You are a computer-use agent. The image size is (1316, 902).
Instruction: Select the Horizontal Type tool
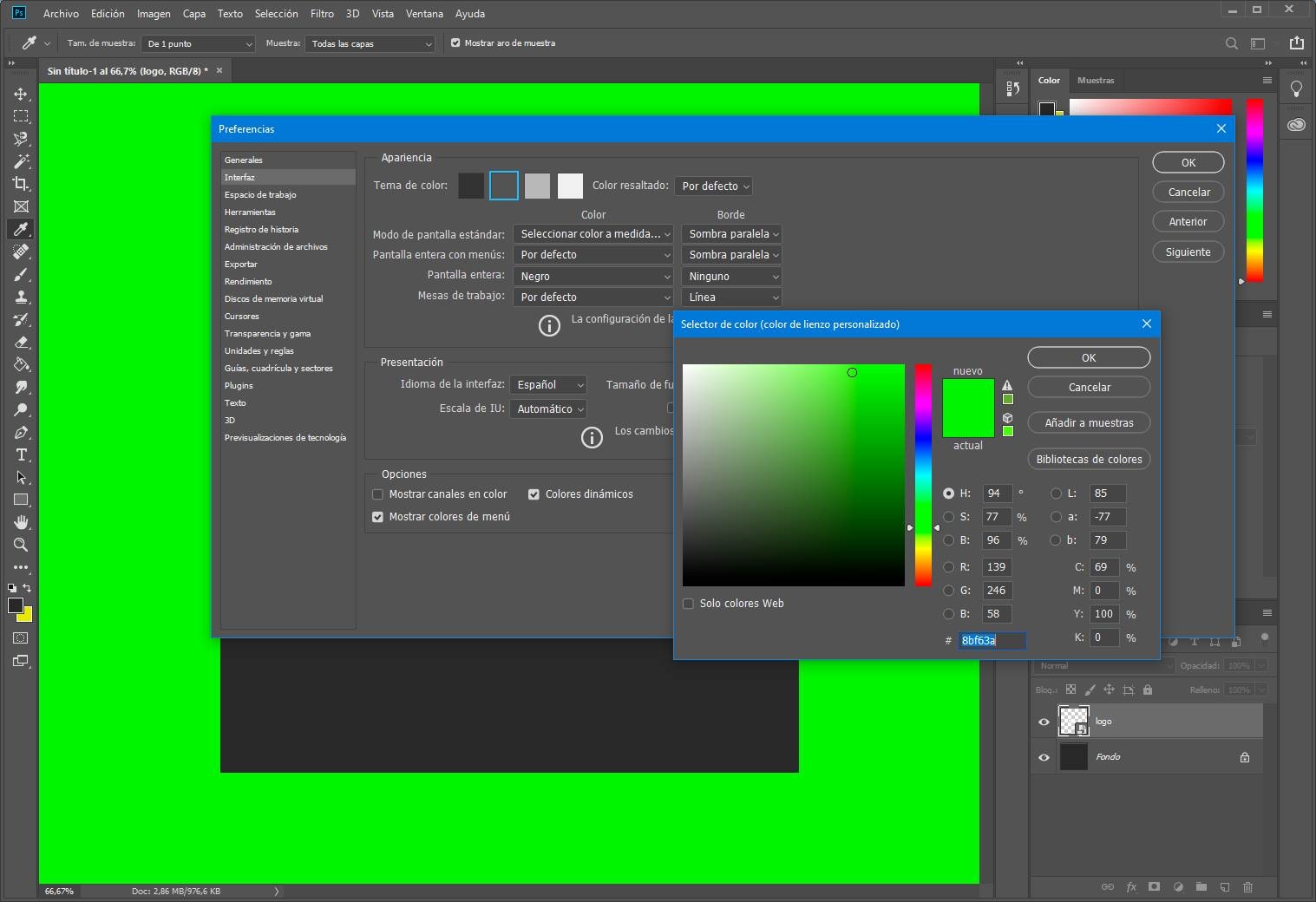pyautogui.click(x=21, y=454)
